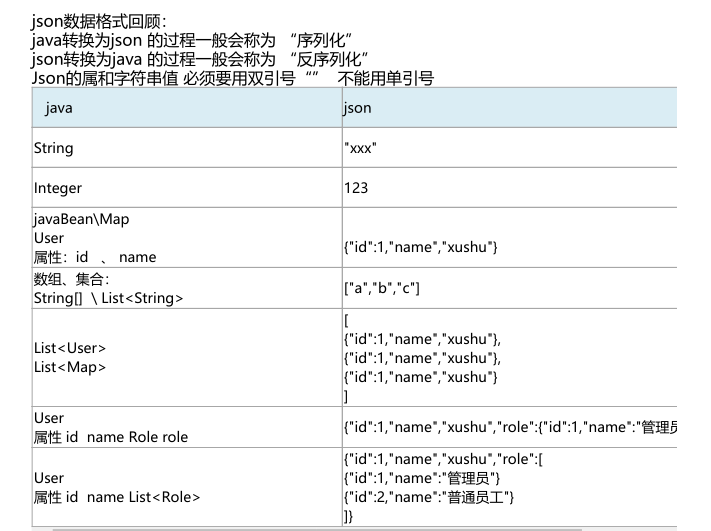Click 'String[] \ List<String>' text

pos(108,298)
